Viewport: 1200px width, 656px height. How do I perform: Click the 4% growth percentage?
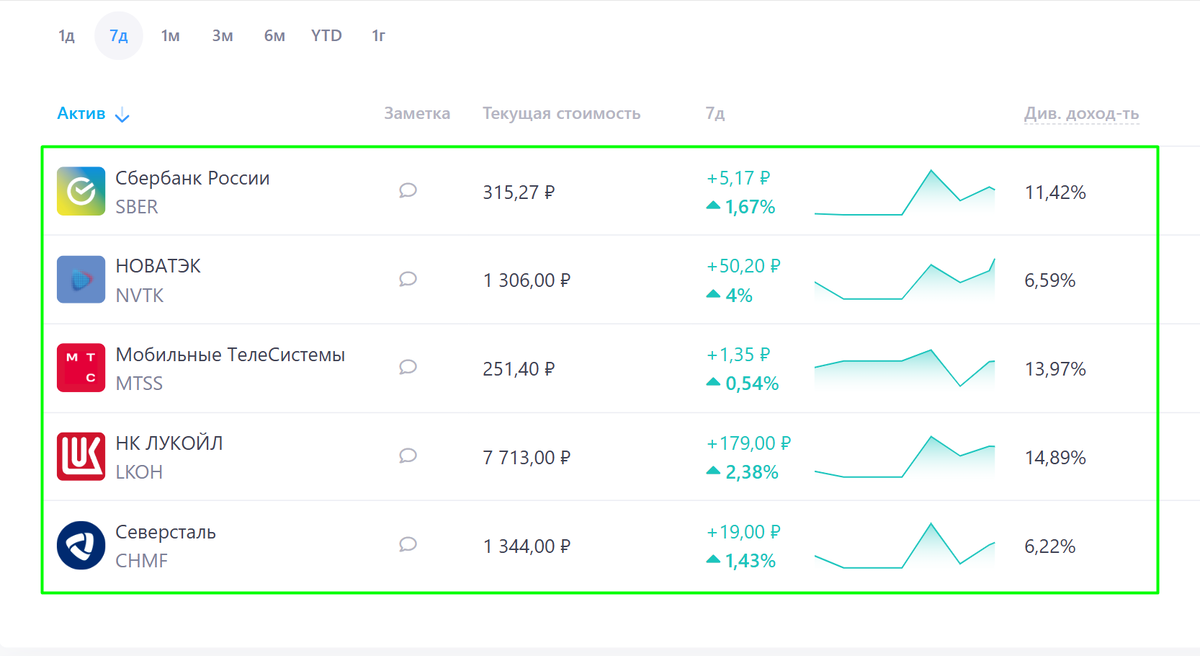click(x=739, y=295)
